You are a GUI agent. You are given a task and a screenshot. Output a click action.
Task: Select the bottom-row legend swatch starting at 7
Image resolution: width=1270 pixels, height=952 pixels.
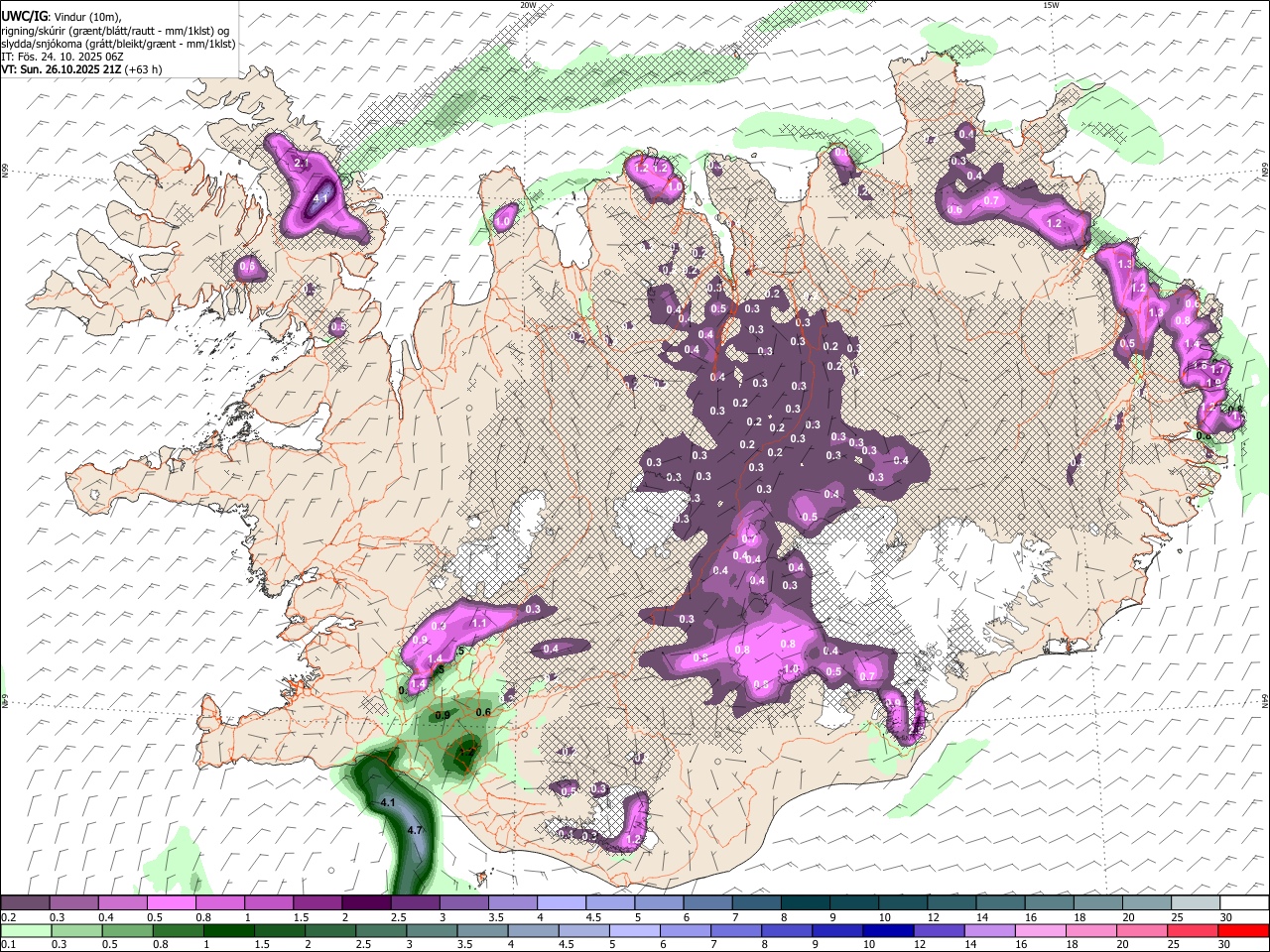coord(736,930)
